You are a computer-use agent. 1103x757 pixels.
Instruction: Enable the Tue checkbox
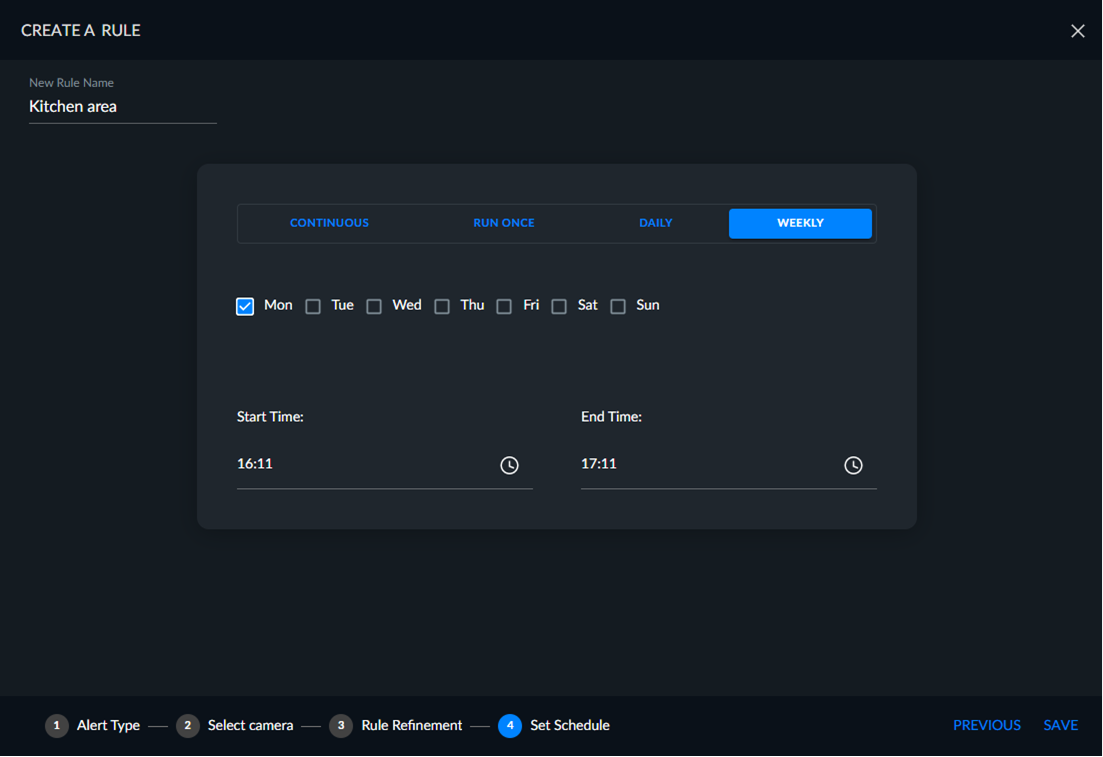coord(313,306)
